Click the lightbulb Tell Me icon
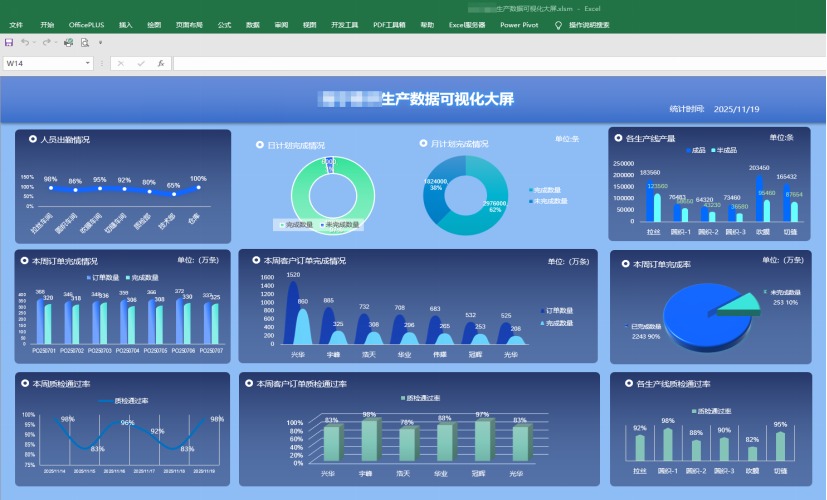 point(558,24)
